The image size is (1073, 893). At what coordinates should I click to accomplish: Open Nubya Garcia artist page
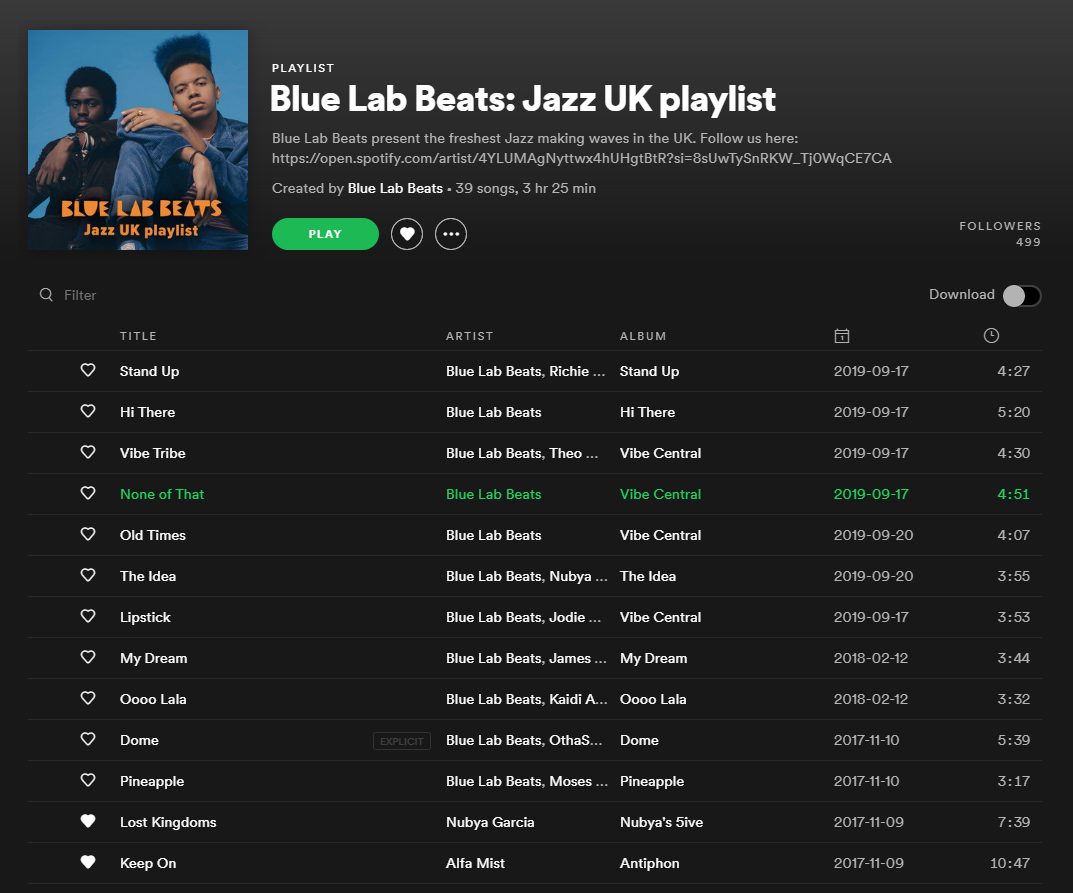coord(490,823)
